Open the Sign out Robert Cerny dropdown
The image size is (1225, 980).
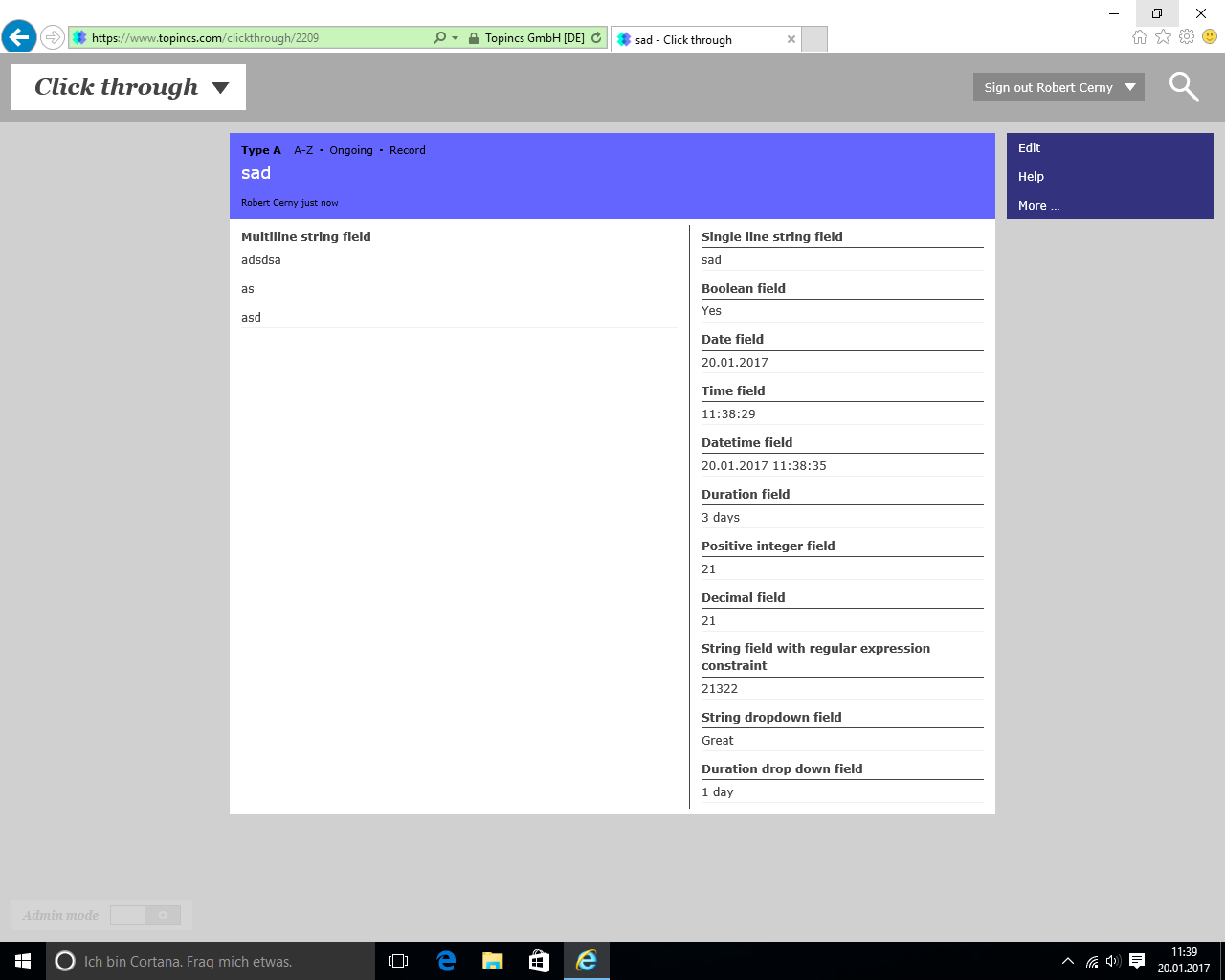click(1058, 87)
